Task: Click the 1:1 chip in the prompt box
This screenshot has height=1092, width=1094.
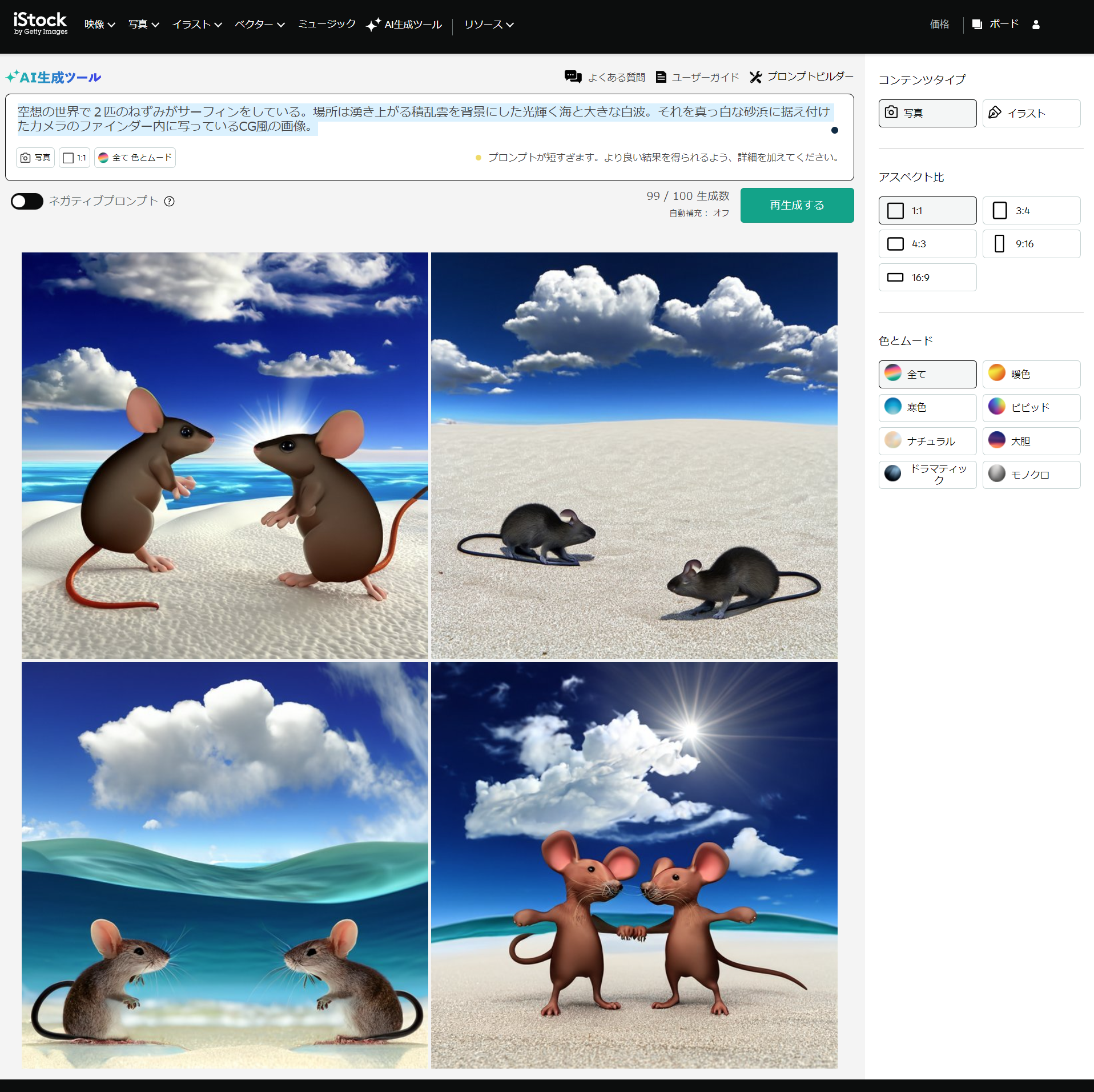Action: pos(74,158)
